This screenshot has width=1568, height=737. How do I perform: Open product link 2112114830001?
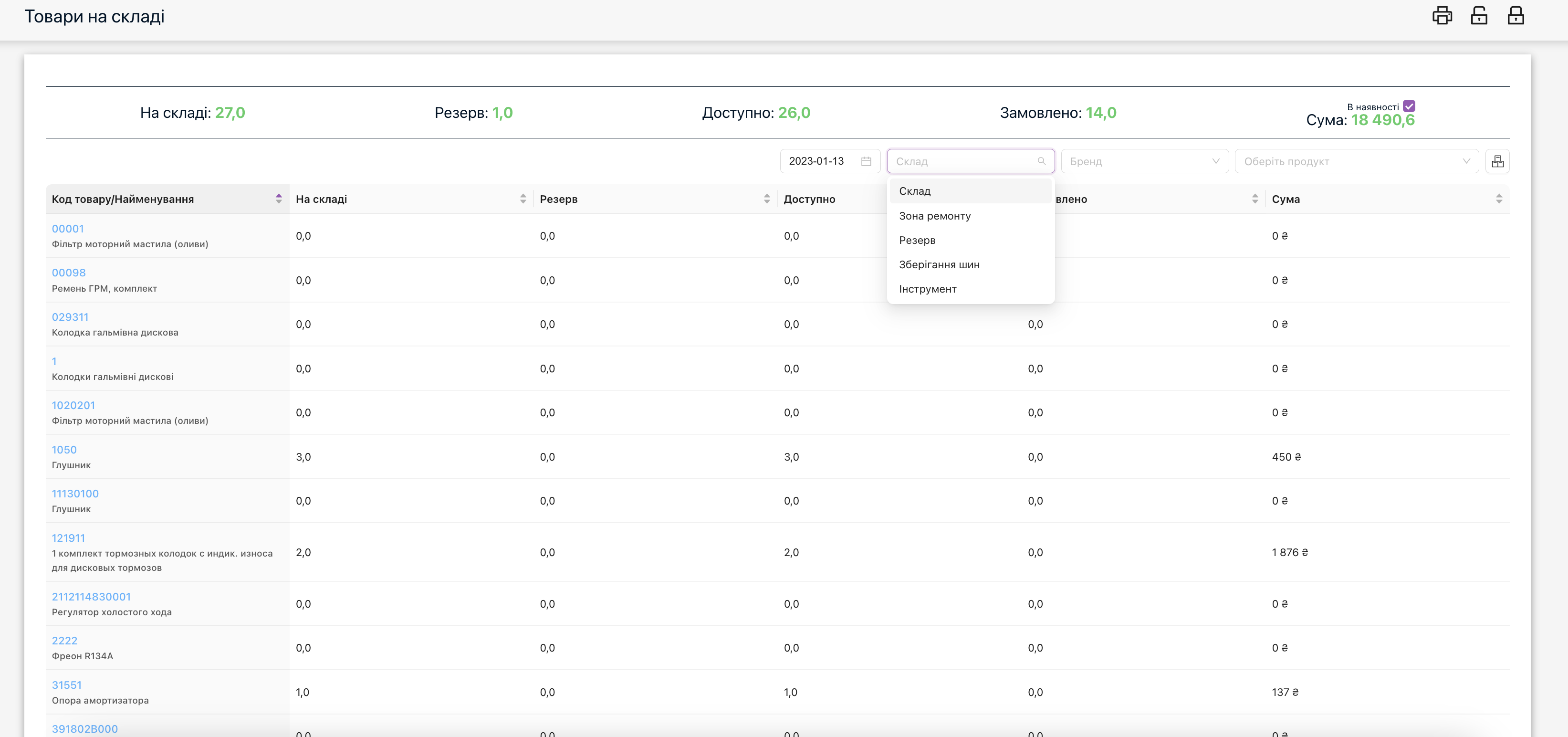(x=91, y=597)
